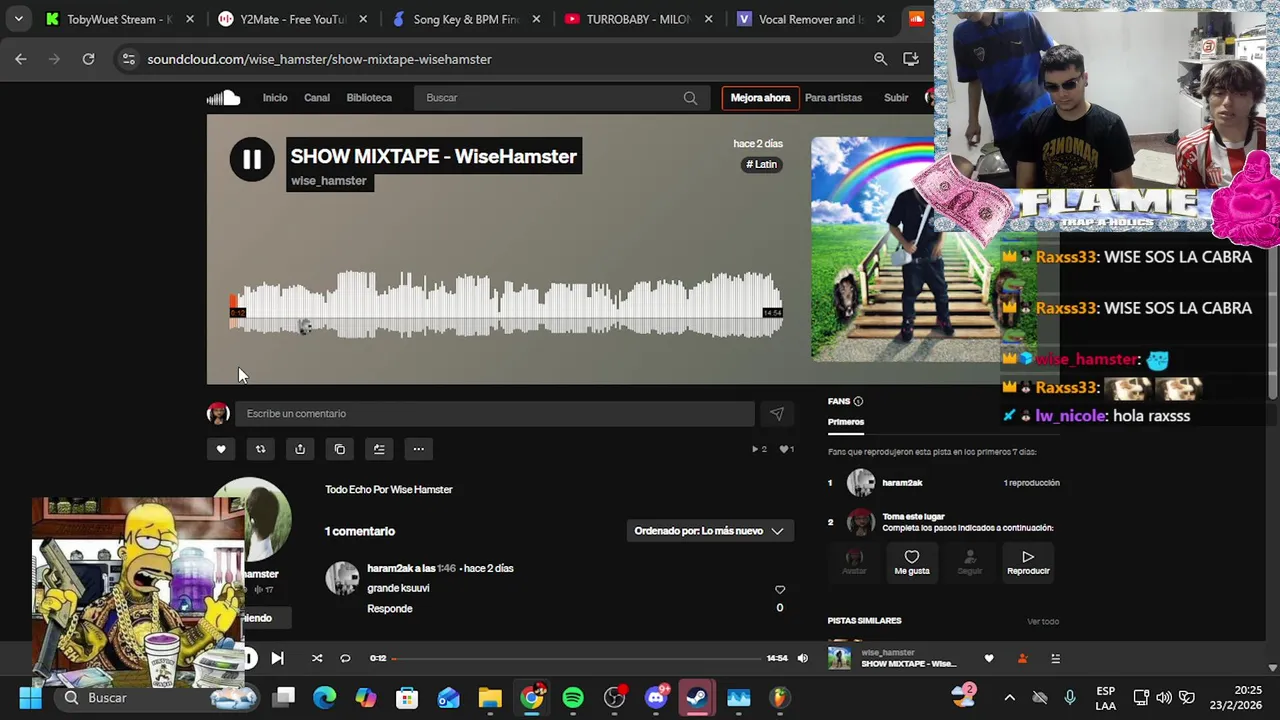This screenshot has width=1280, height=720.
Task: Open FL Studio from the taskbar
Action: coord(780,698)
